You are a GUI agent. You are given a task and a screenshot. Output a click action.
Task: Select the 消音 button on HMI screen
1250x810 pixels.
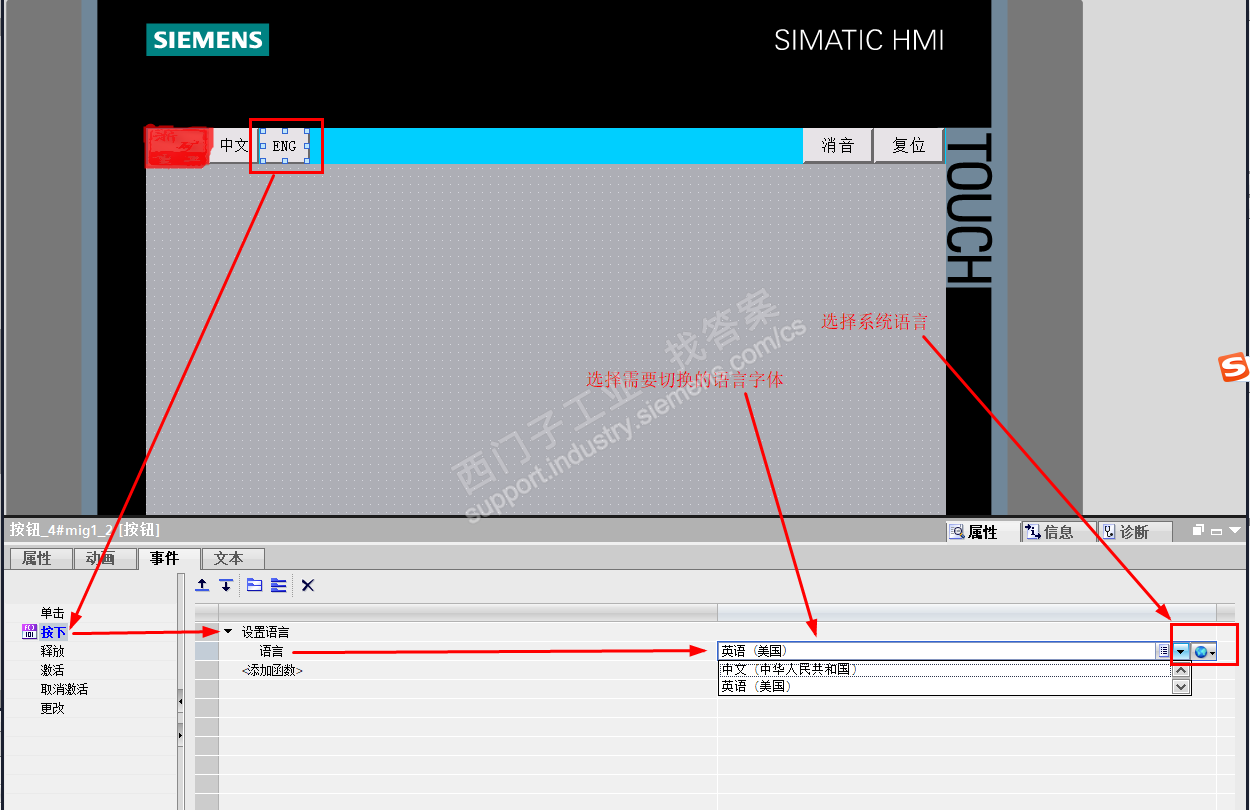(838, 146)
